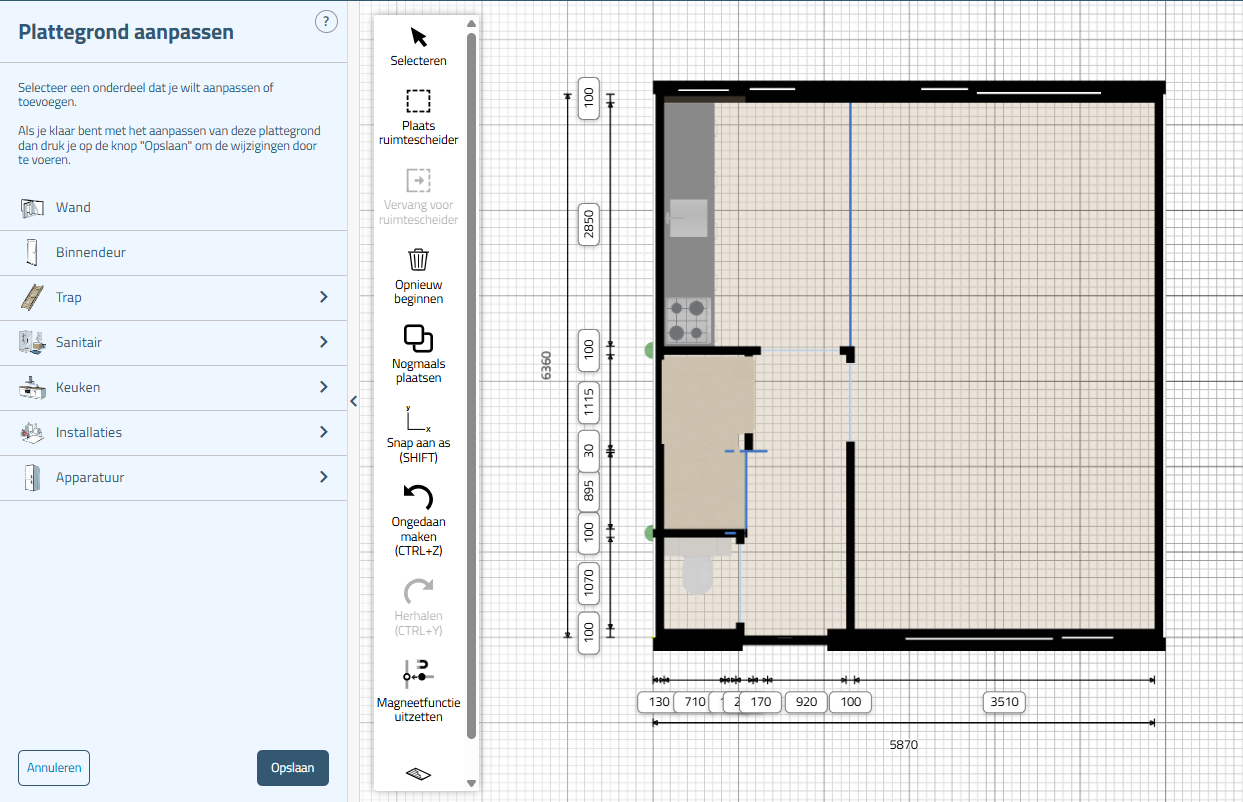The image size is (1243, 802).
Task: Save changes with the Opslaan button
Action: [293, 768]
